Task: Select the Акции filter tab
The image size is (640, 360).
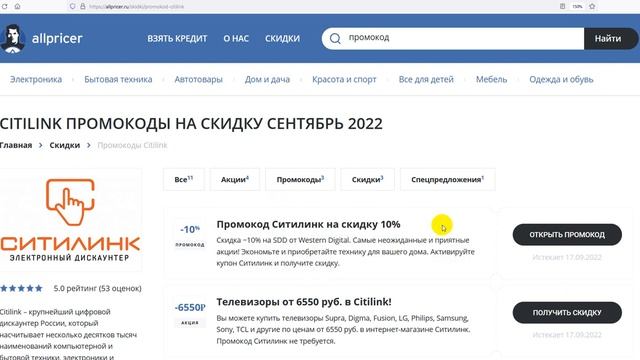Action: pos(235,180)
